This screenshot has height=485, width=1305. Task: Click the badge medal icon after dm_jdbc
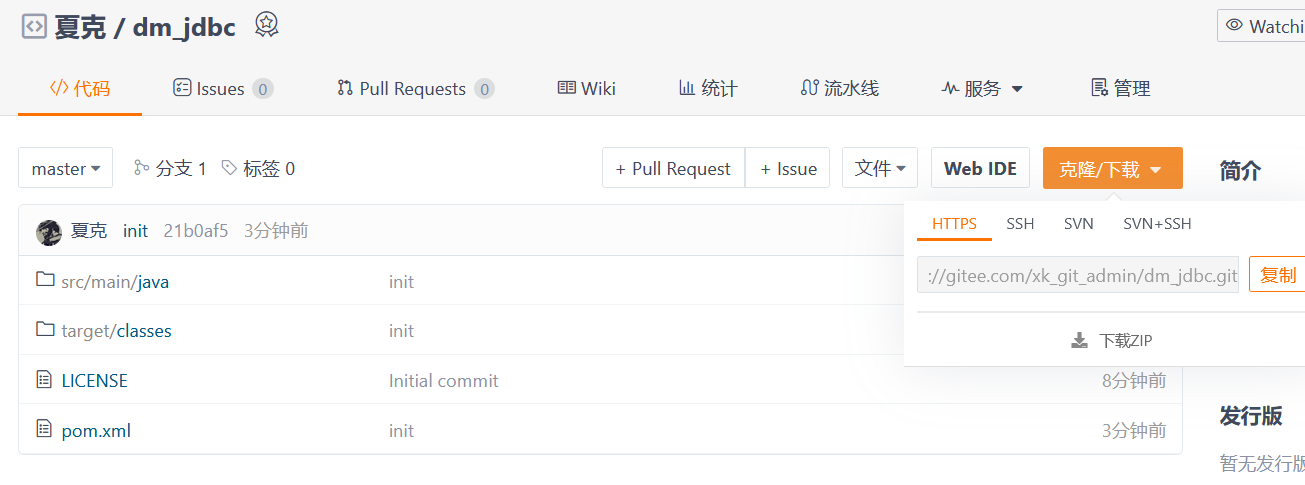tap(266, 25)
